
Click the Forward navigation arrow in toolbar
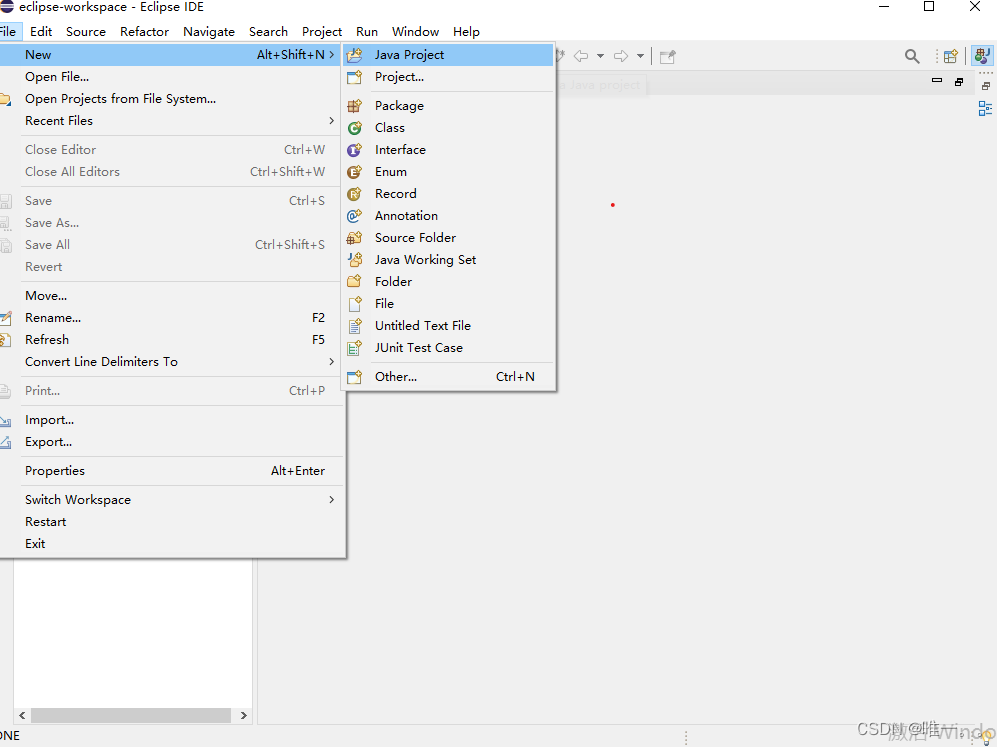(621, 56)
